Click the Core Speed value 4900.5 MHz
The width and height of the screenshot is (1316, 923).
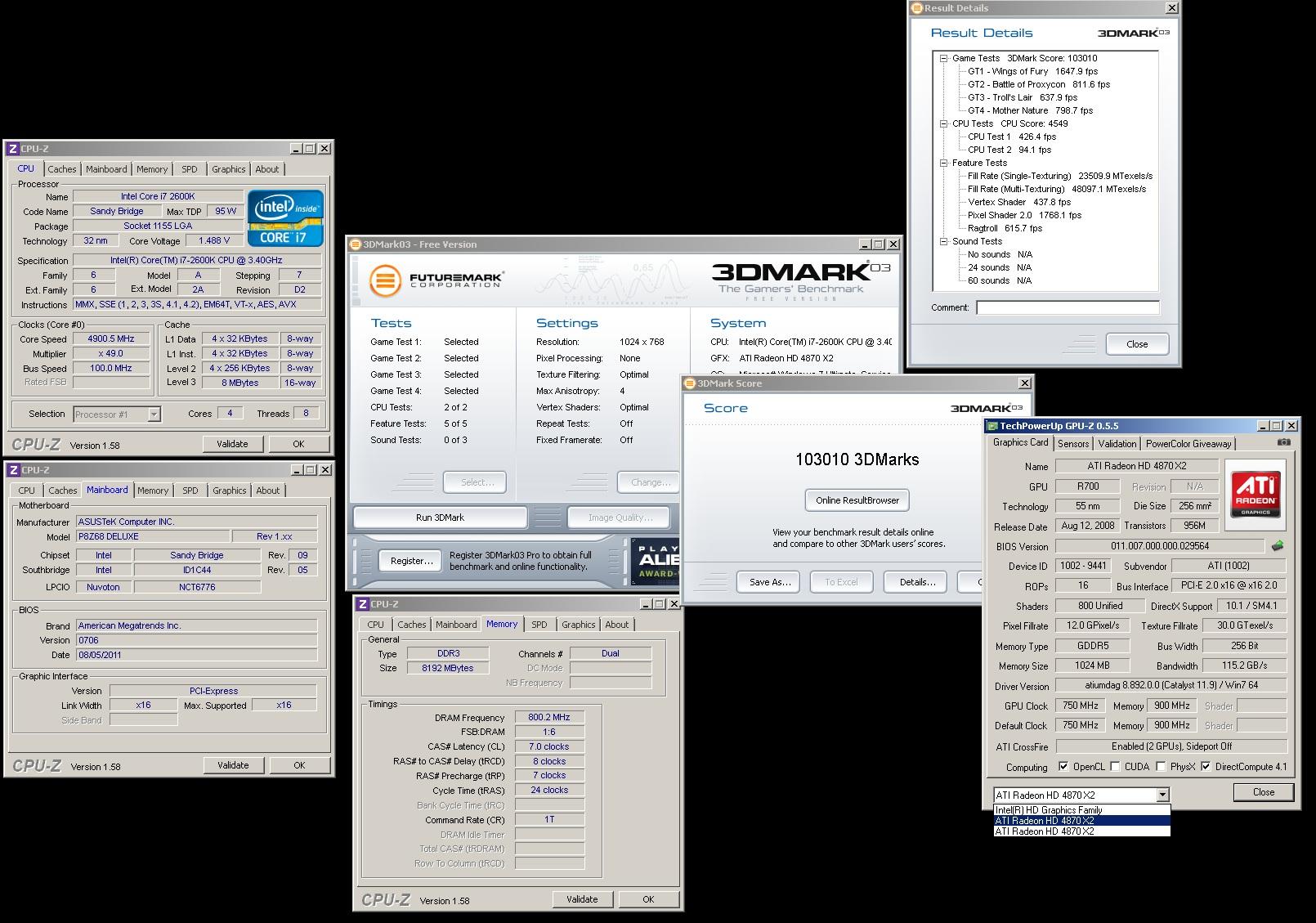[x=112, y=338]
